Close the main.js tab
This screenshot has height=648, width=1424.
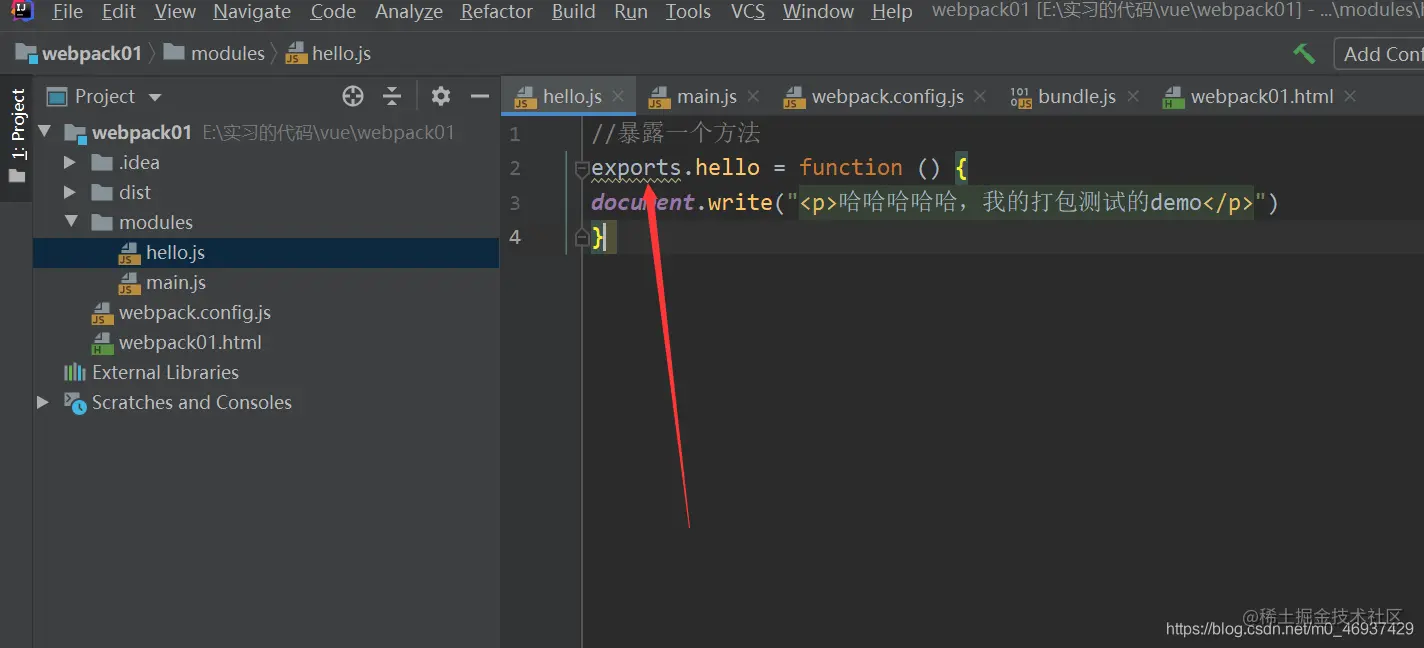pos(753,96)
